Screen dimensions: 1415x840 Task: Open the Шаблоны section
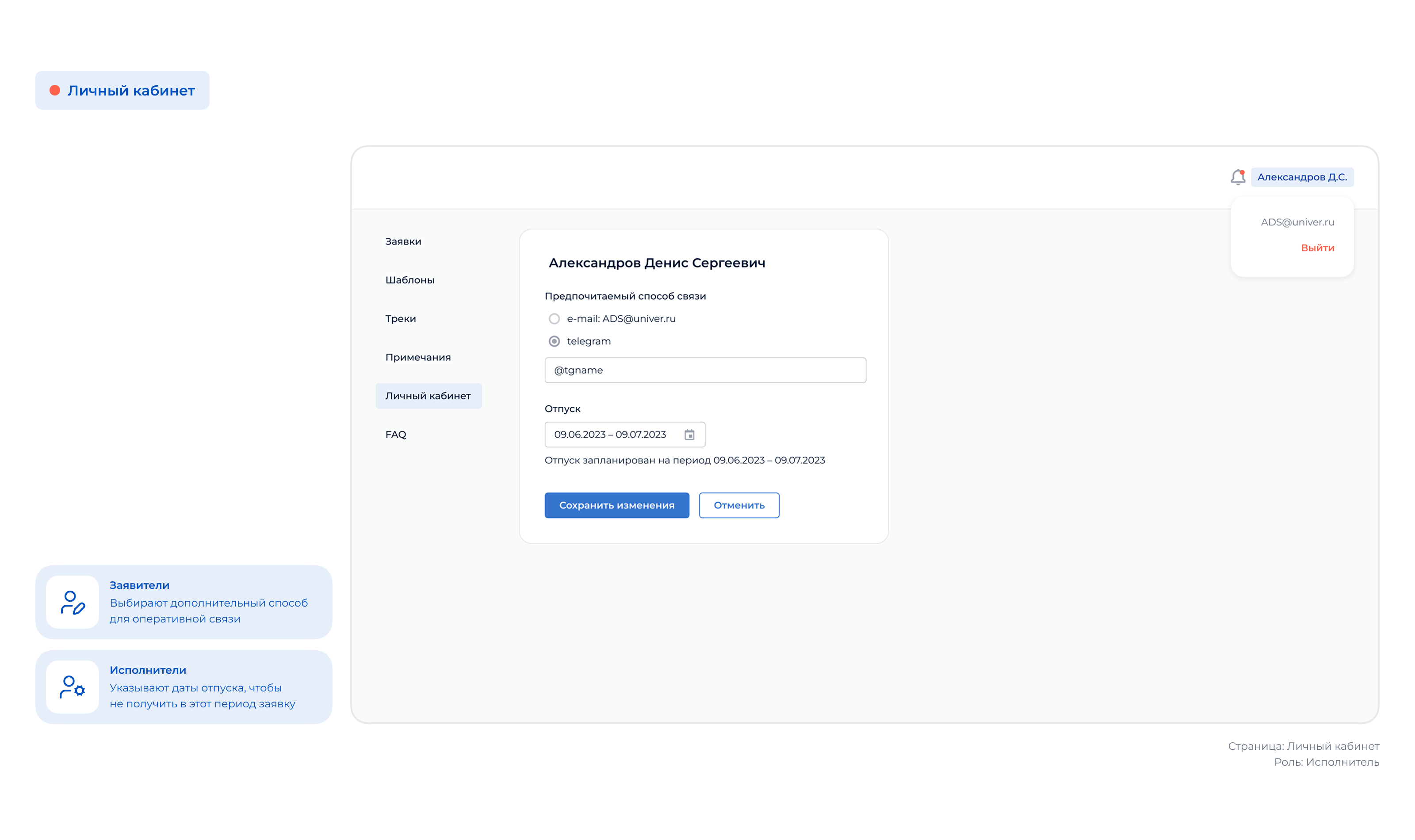410,279
